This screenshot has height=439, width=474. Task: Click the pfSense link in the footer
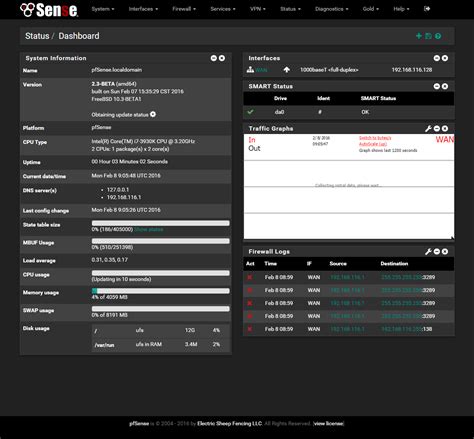139,424
